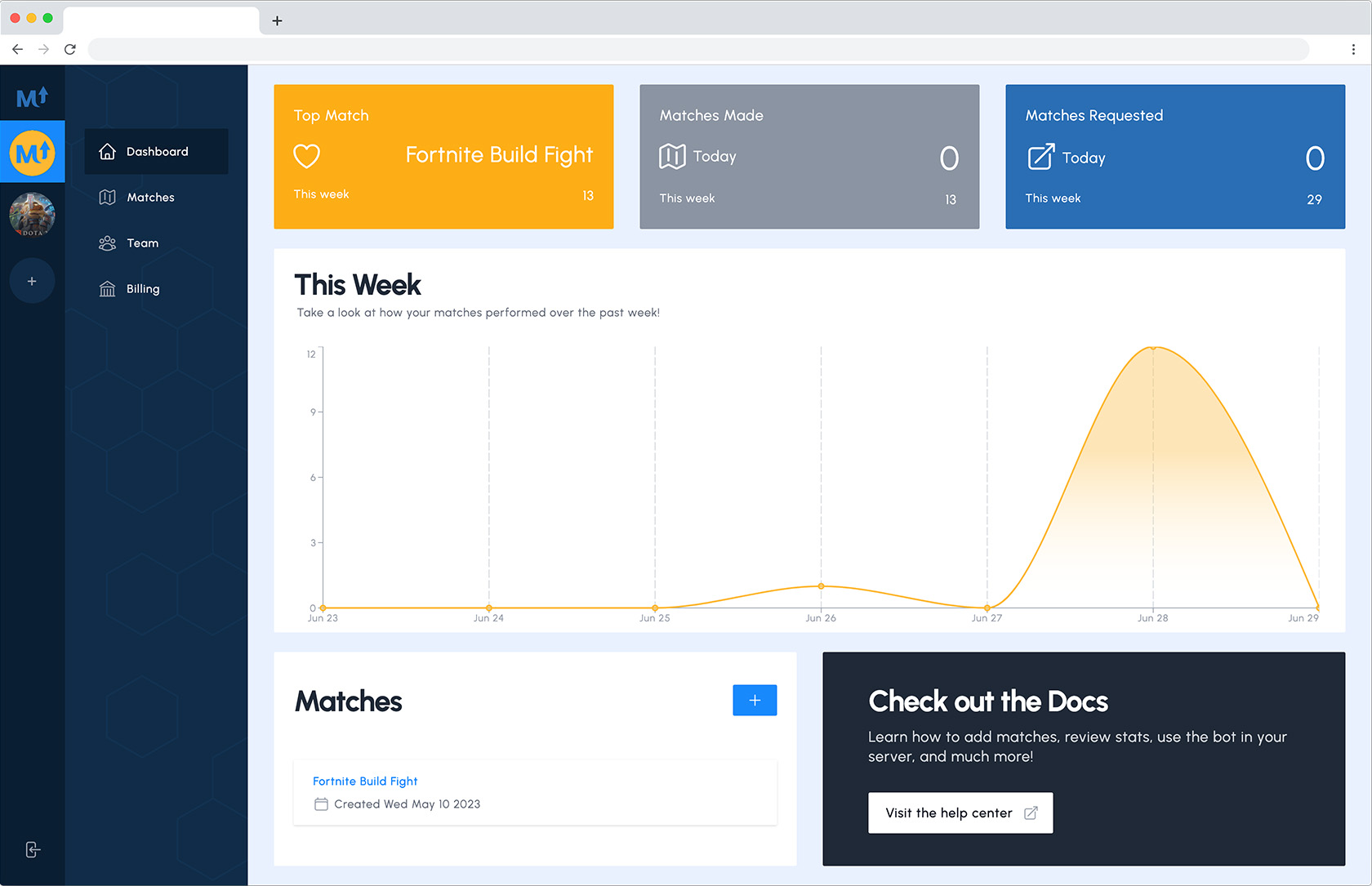Add a new match with blue plus button
This screenshot has width=1372, height=886.
point(755,701)
